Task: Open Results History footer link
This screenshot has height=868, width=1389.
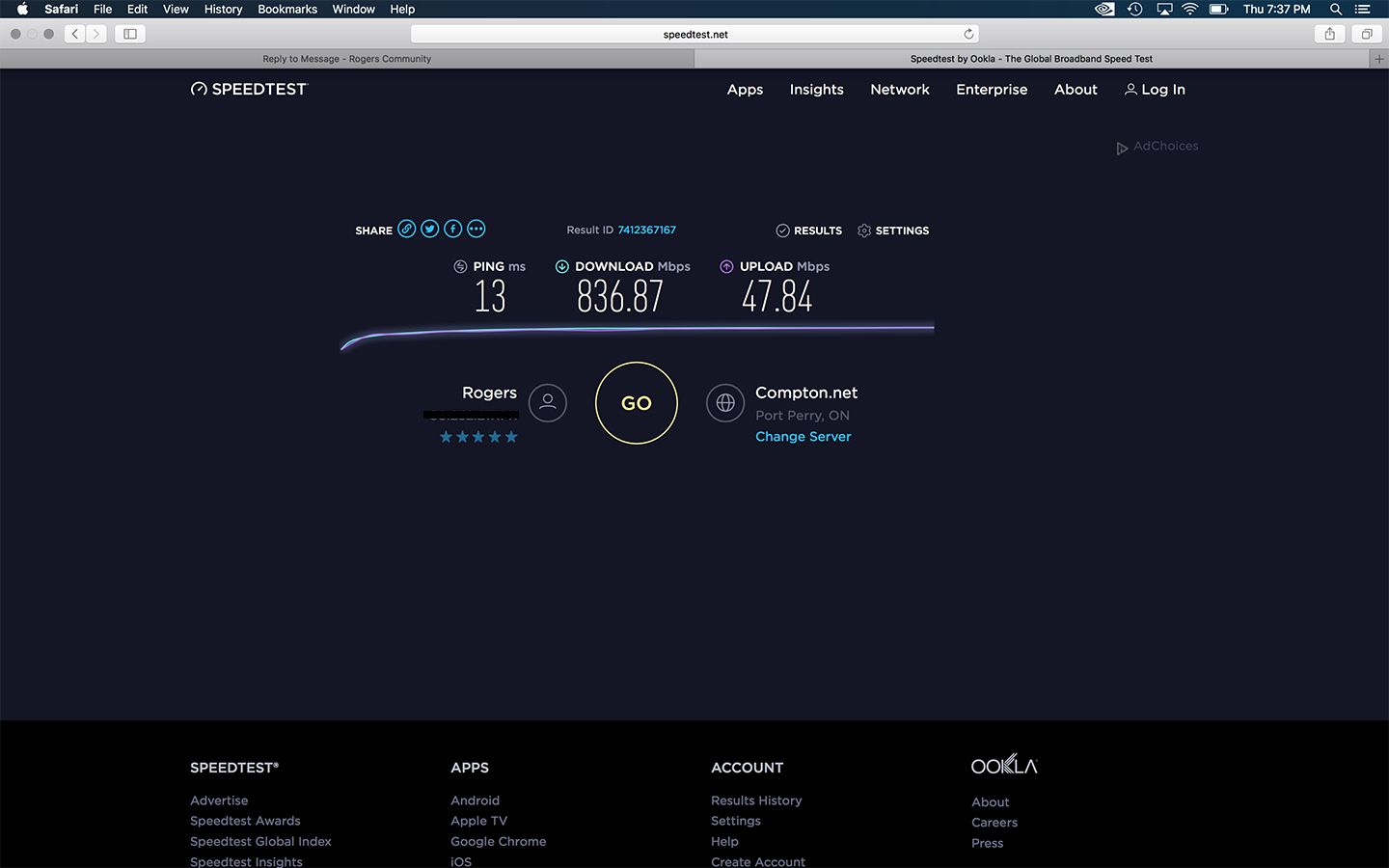Action: 756,800
